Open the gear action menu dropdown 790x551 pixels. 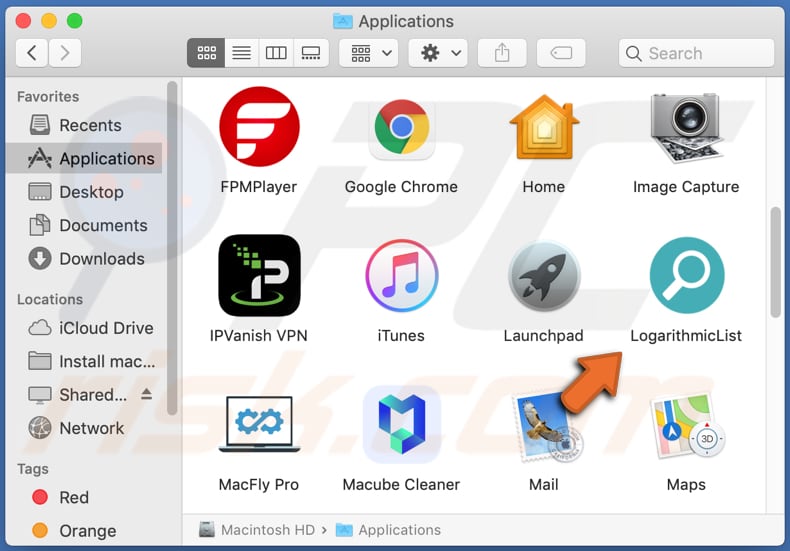pyautogui.click(x=438, y=53)
